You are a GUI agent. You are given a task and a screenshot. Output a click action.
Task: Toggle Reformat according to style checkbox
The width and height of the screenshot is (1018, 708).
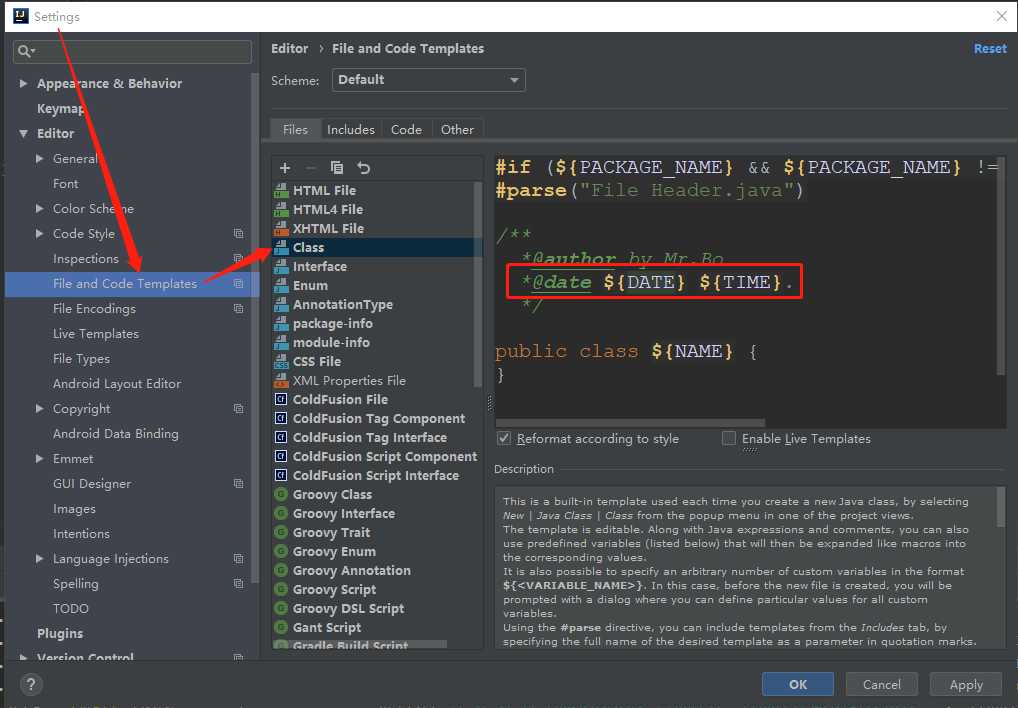(x=504, y=439)
